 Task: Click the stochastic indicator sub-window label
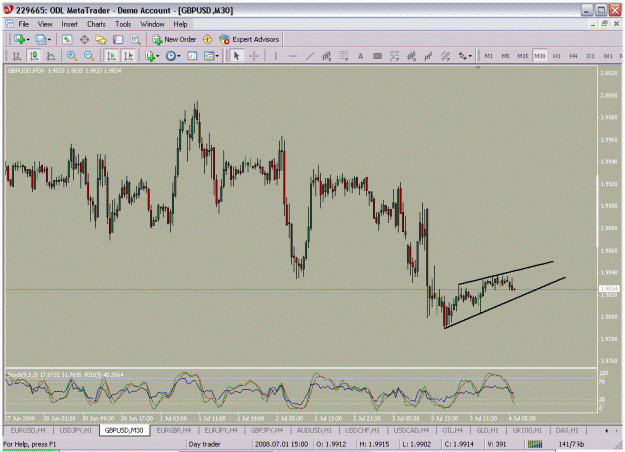coord(65,375)
